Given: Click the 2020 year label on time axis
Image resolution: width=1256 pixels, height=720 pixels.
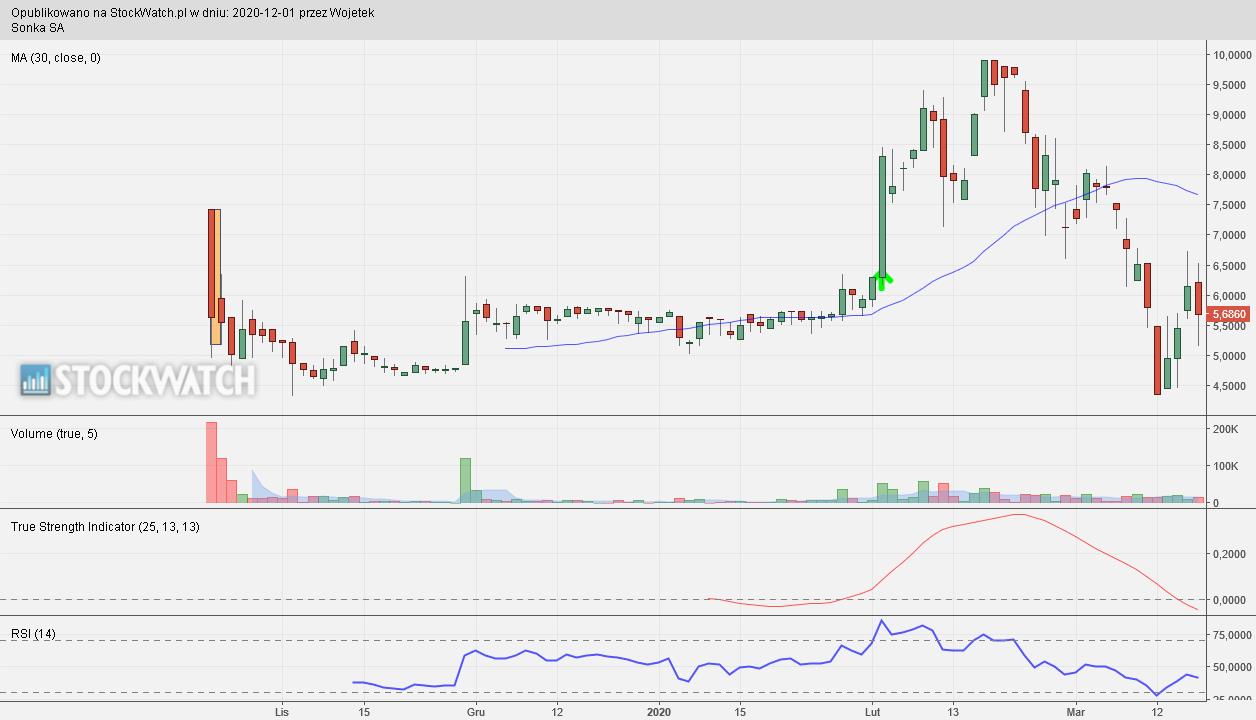Looking at the screenshot, I should pos(658,711).
